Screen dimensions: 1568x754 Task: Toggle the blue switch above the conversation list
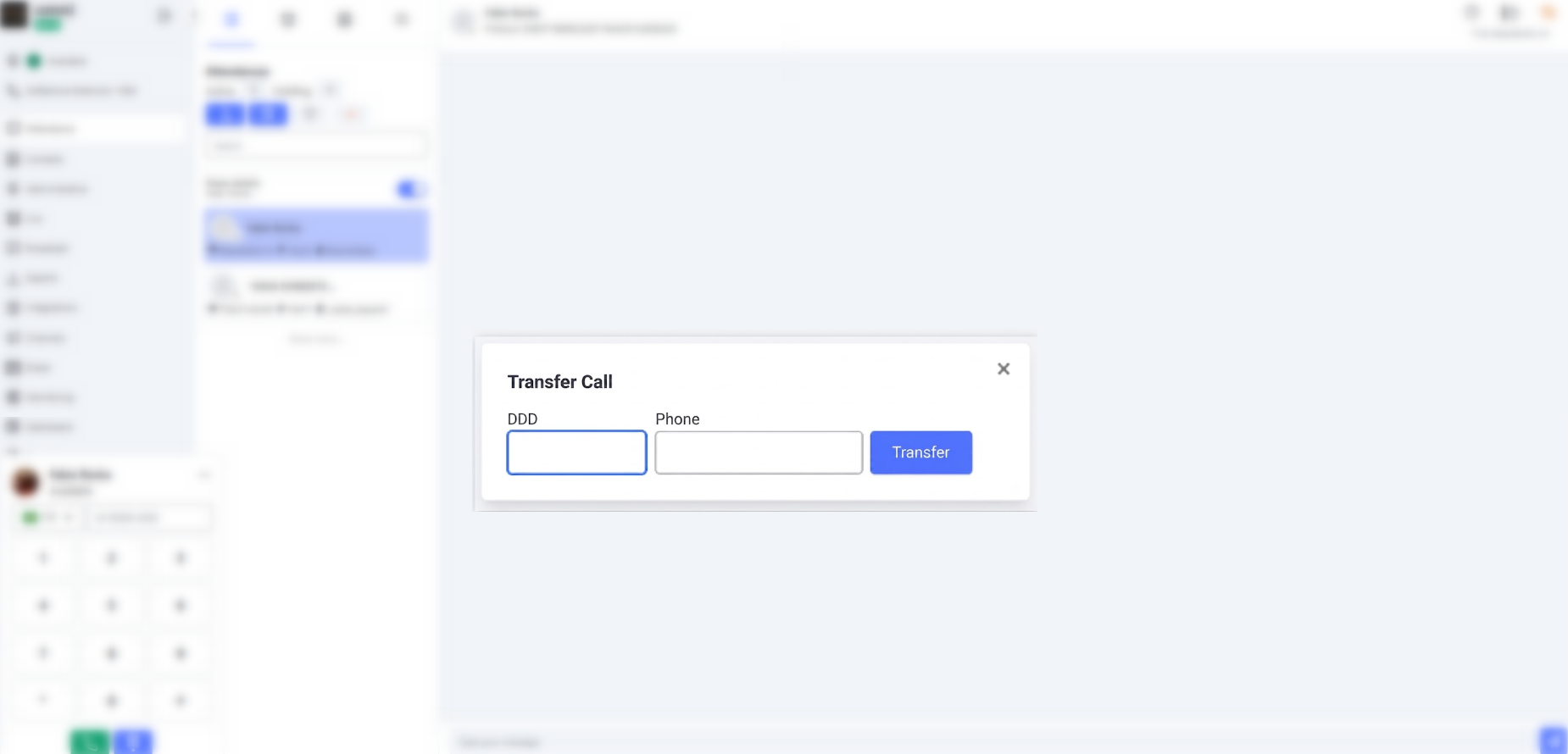pyautogui.click(x=411, y=189)
